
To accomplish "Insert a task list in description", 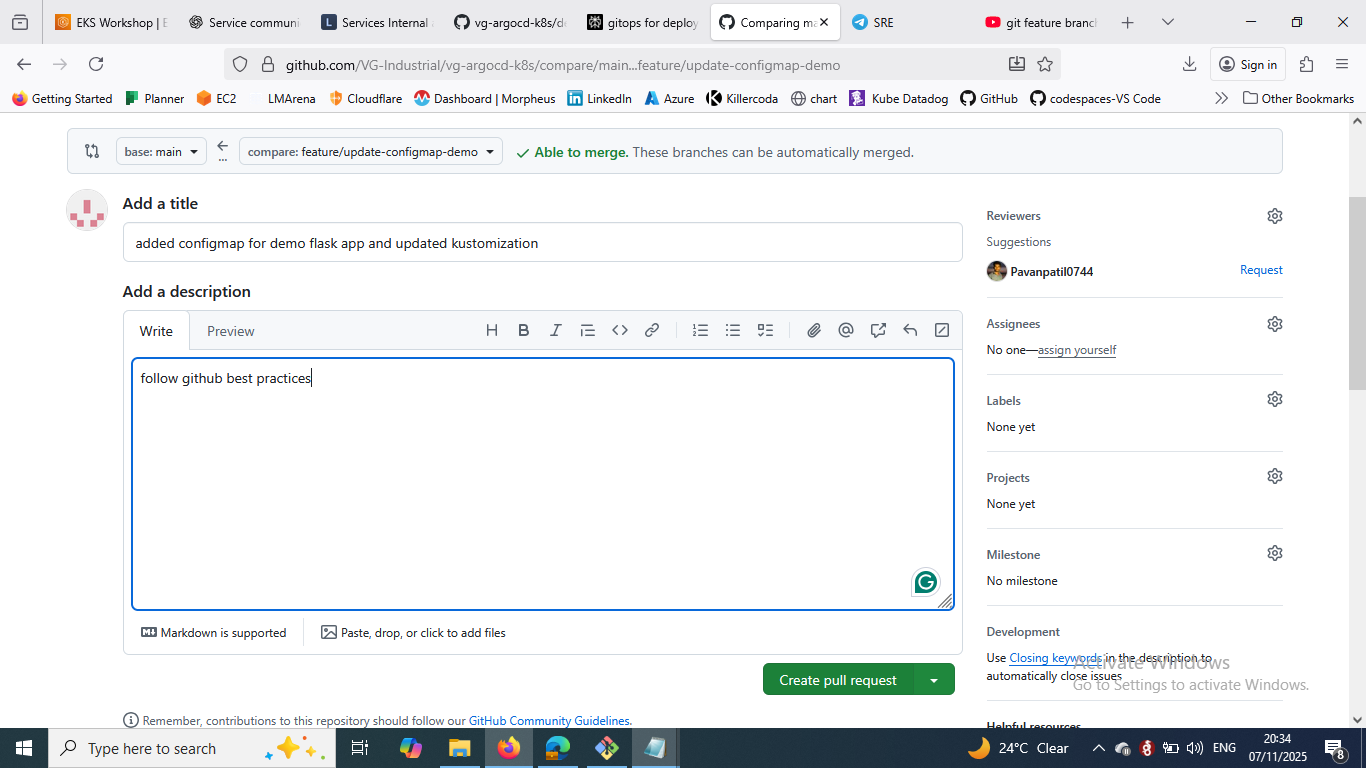I will point(765,330).
